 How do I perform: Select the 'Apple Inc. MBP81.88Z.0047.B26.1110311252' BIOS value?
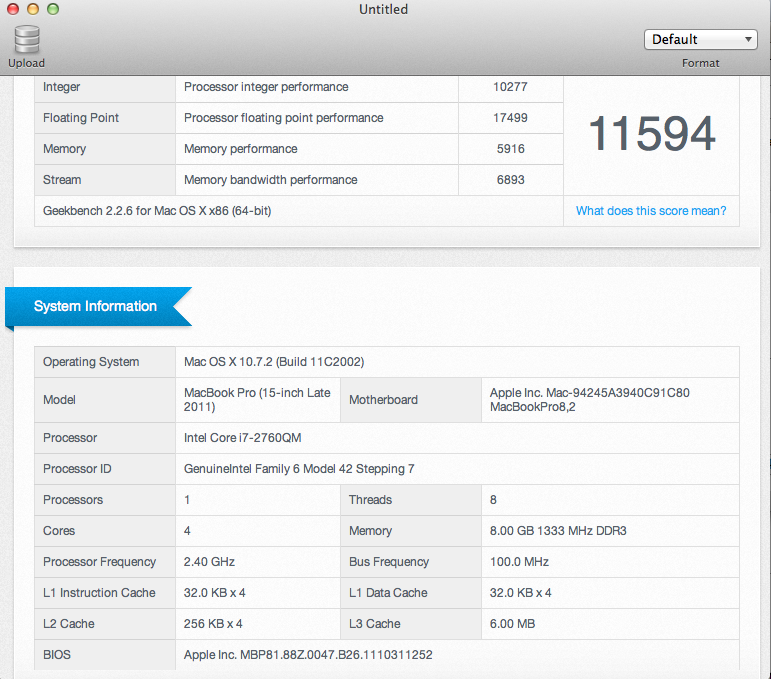click(x=308, y=655)
